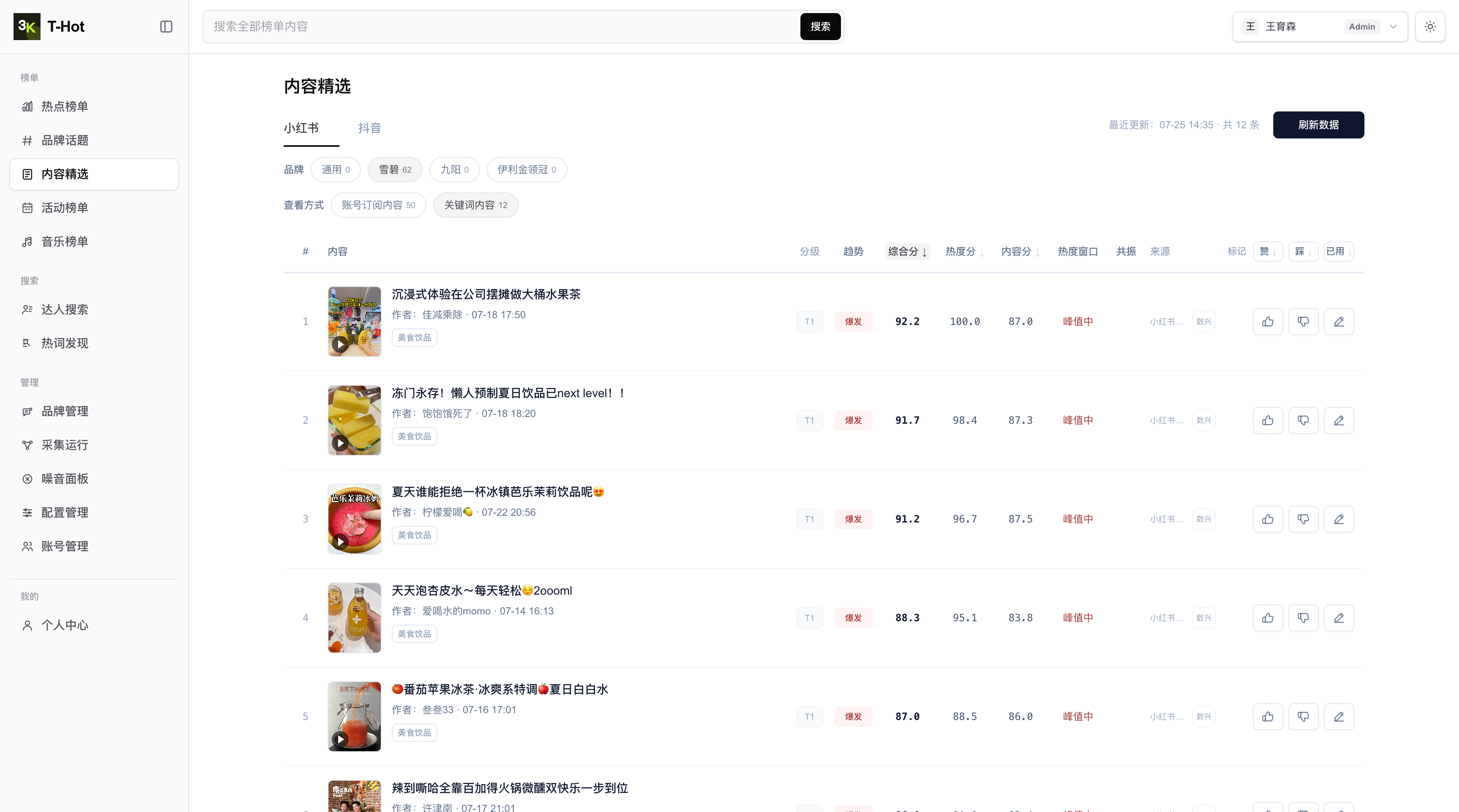Open 噪音面板 in the sidebar
The height and width of the screenshot is (812, 1459).
[x=94, y=479]
